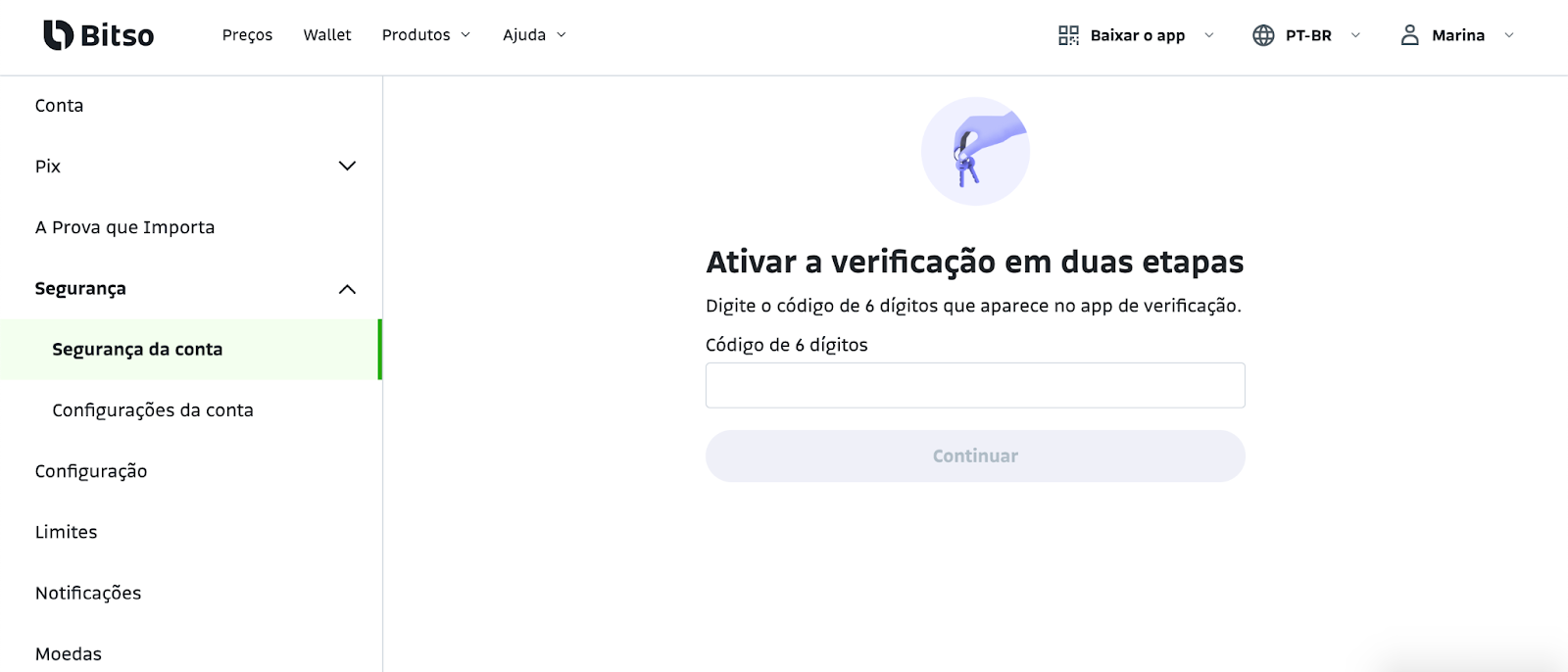
Task: Click the Continuar button
Action: 975,456
